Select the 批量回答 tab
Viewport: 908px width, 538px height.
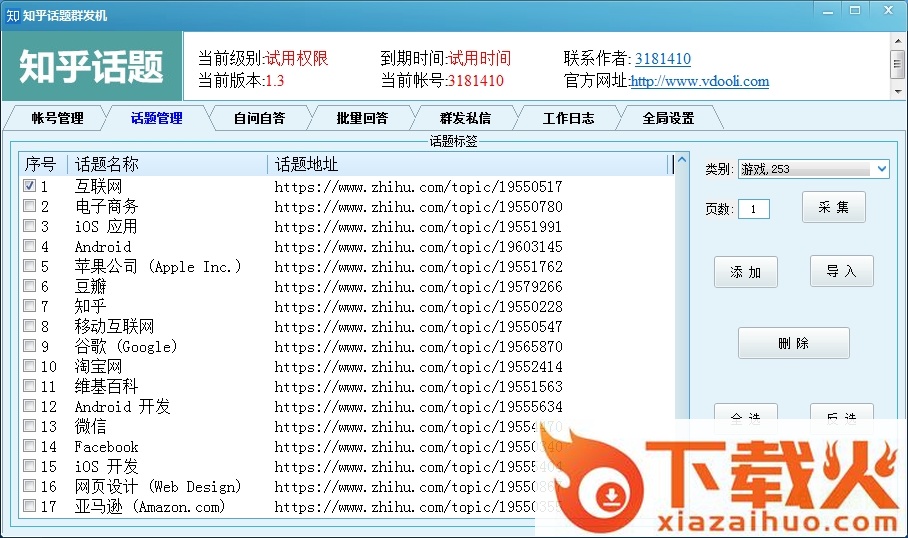tap(363, 118)
